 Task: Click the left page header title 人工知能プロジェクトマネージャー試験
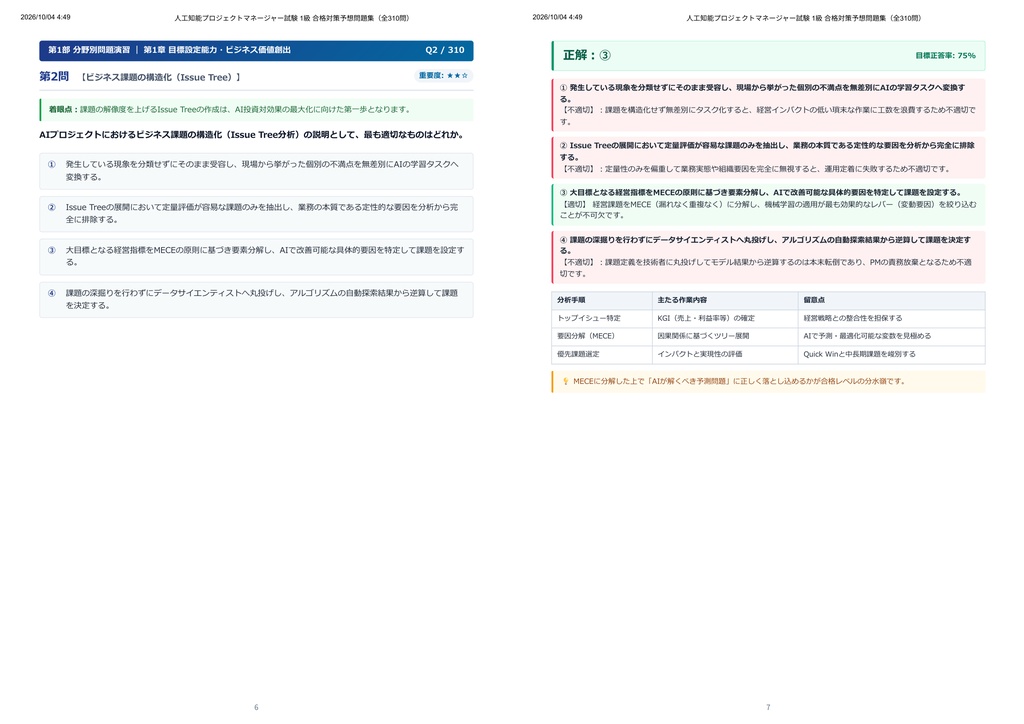tap(292, 18)
